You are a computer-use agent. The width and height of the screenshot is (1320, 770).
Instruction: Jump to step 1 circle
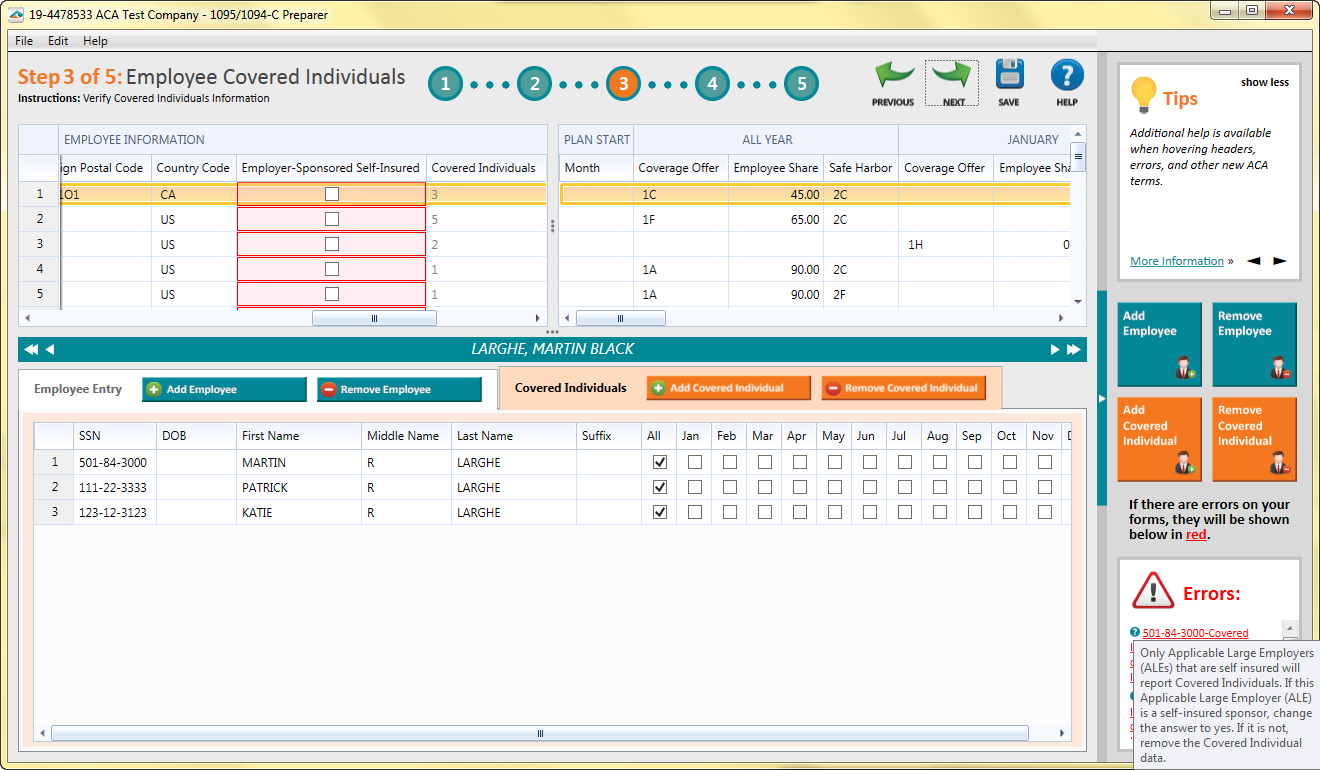click(x=446, y=84)
